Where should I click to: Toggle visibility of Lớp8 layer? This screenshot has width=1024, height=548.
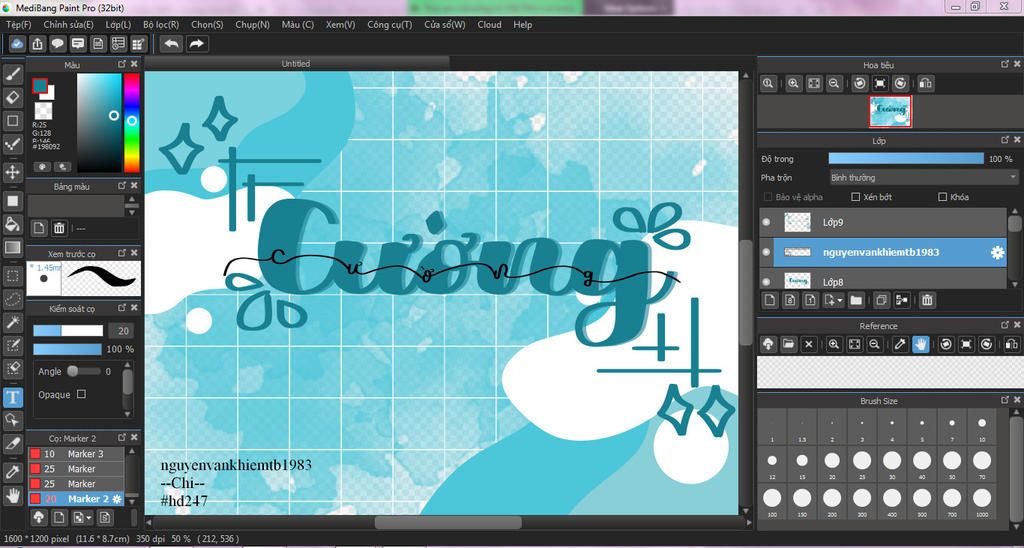click(766, 282)
